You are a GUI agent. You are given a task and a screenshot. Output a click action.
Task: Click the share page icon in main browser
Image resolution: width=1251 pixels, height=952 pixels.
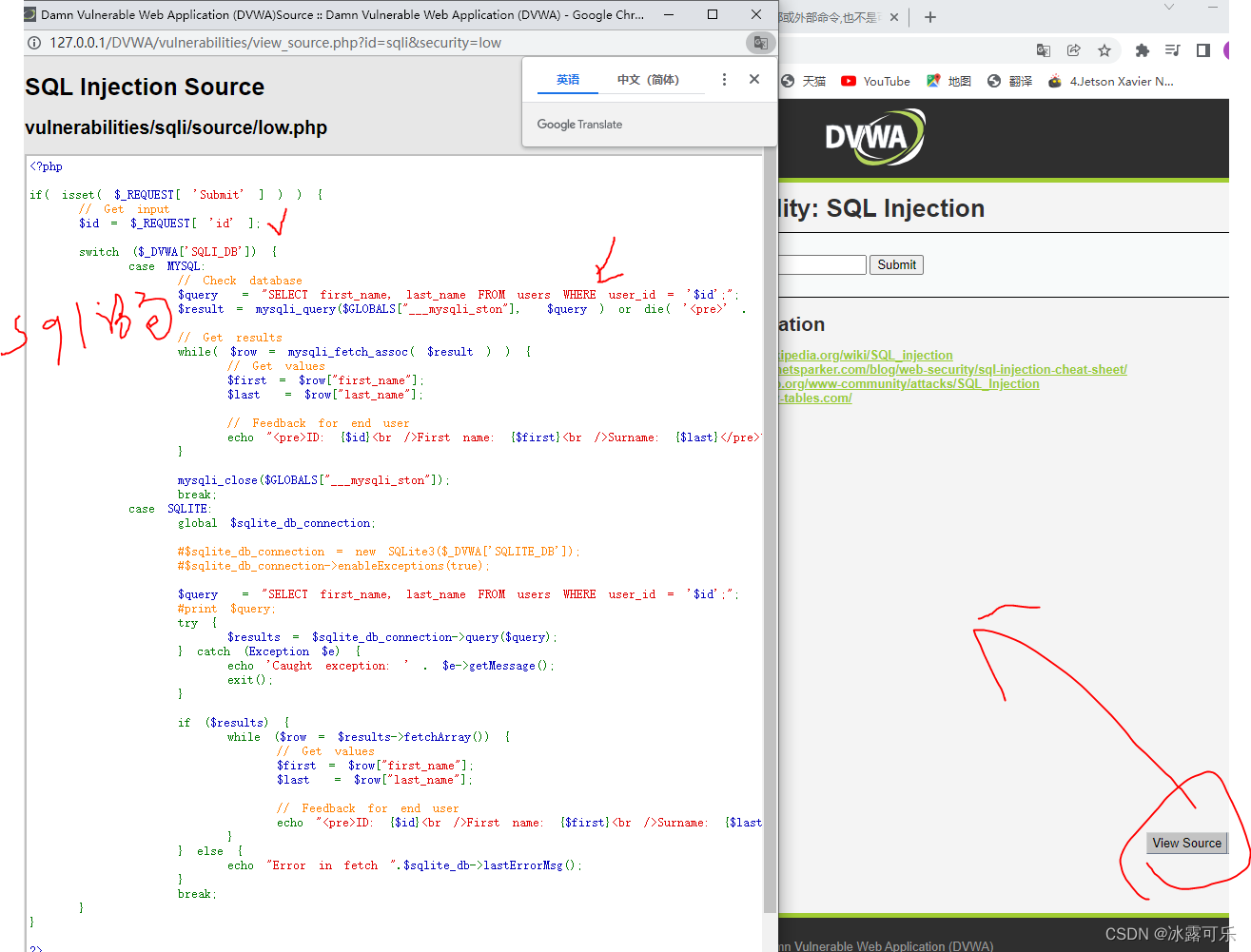tap(1074, 50)
